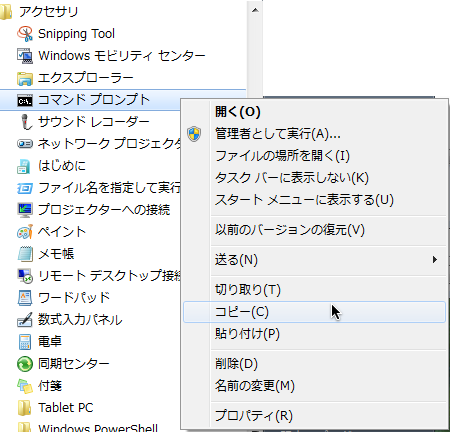Click the programs list scroll up arrow
Screen dimensions: 450x432
tap(255, 10)
